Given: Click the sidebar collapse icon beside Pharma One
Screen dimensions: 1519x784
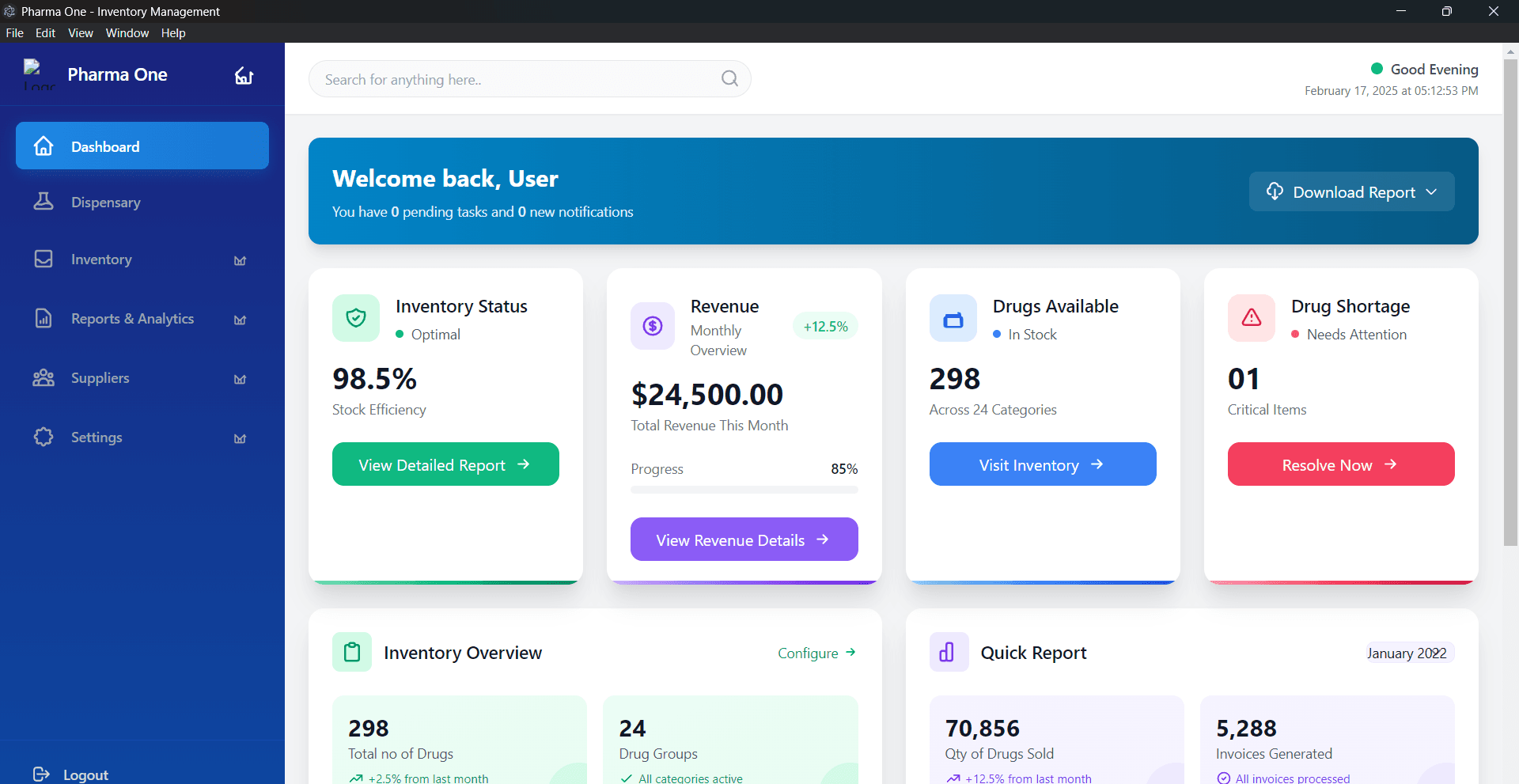Looking at the screenshot, I should tap(244, 75).
